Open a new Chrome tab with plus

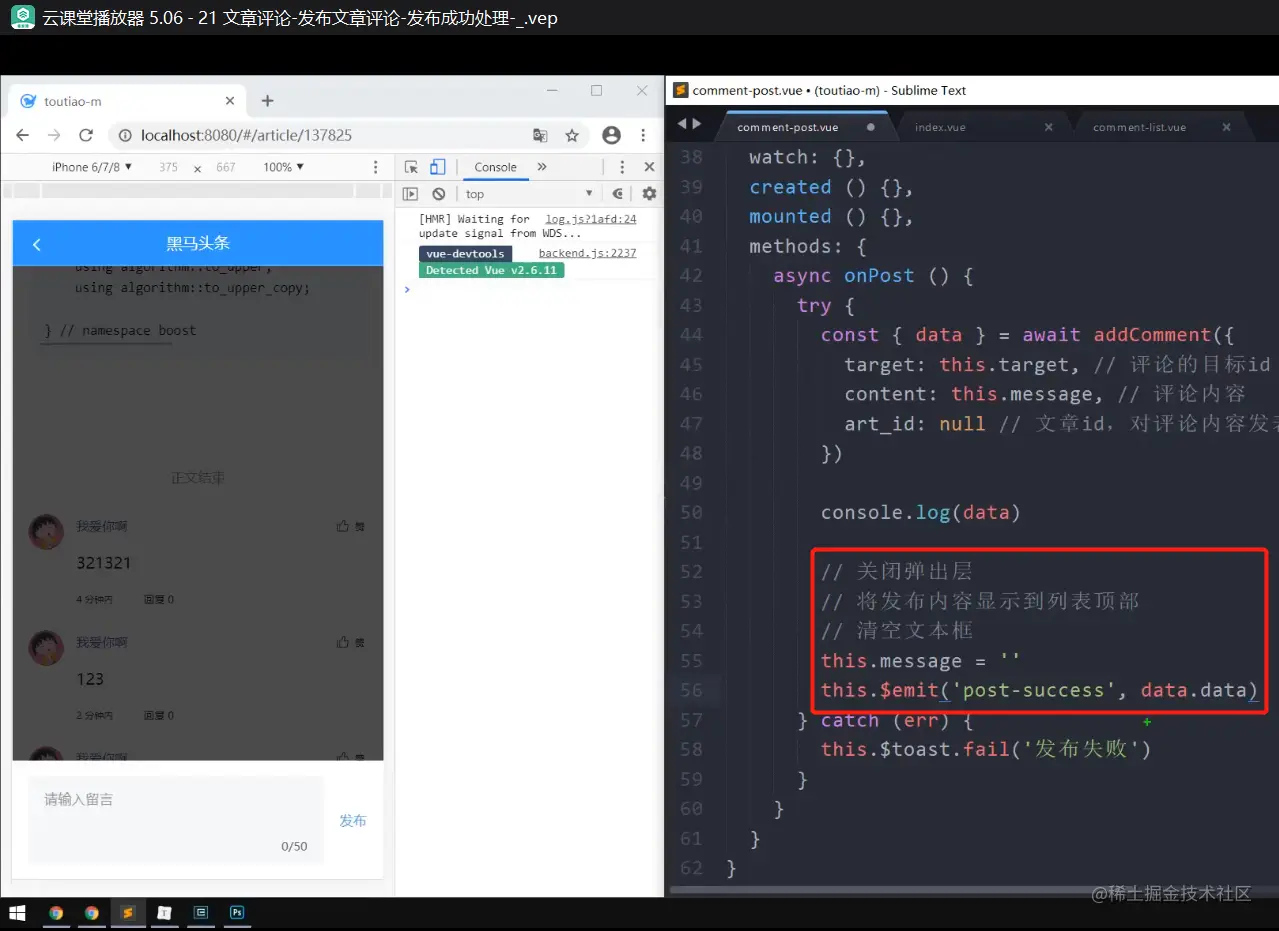pyautogui.click(x=267, y=101)
